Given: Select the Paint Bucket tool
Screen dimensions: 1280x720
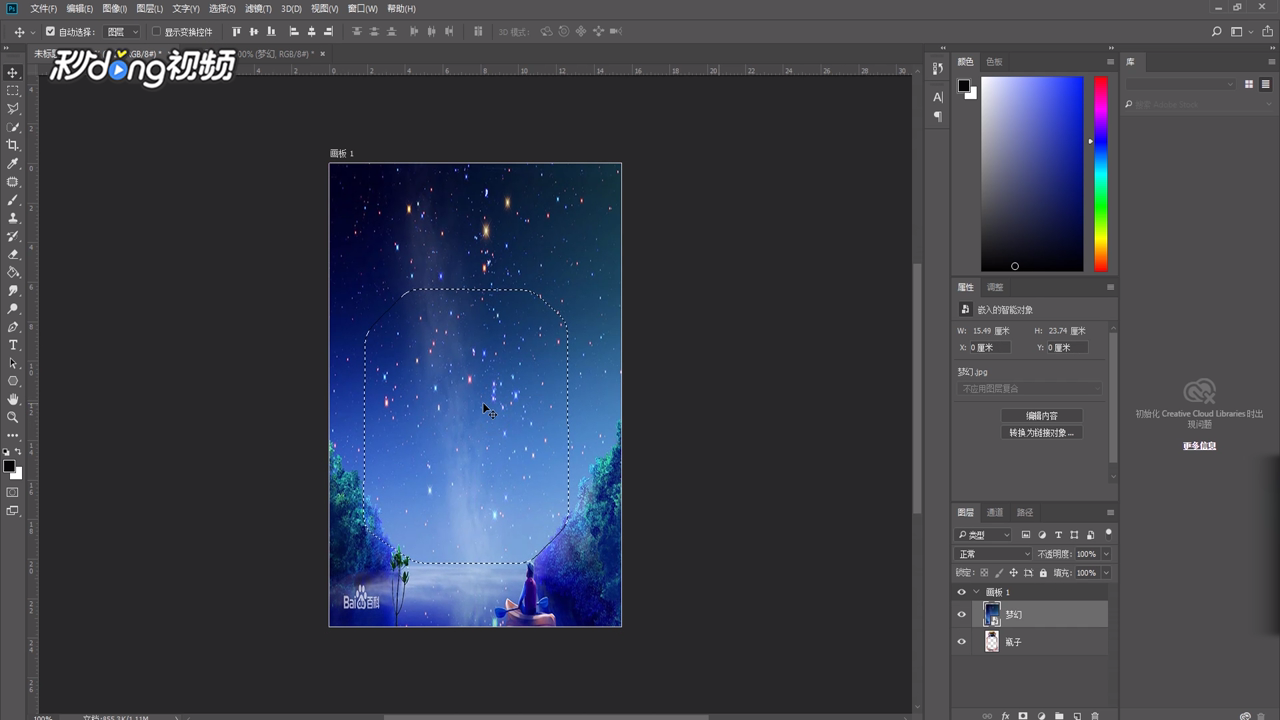Looking at the screenshot, I should 13,272.
